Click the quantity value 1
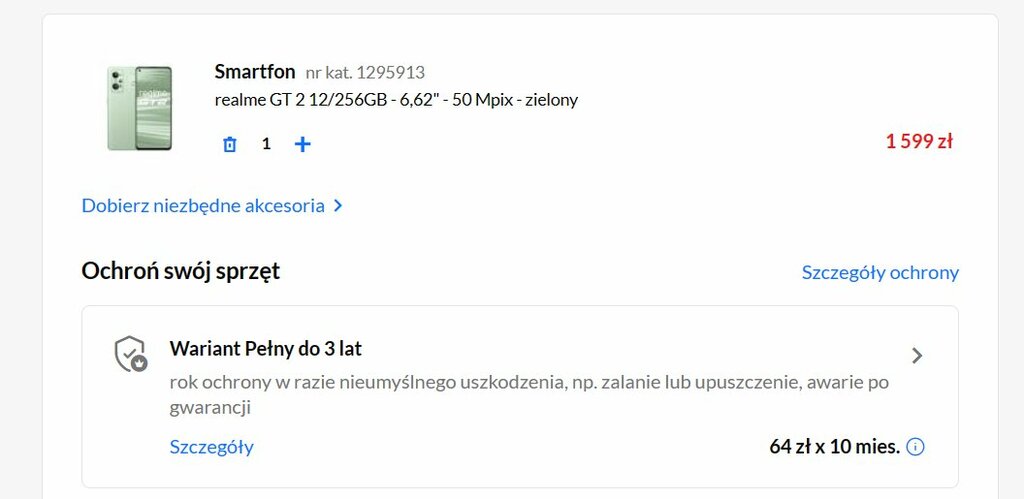Viewport: 1024px width, 499px height. (266, 144)
